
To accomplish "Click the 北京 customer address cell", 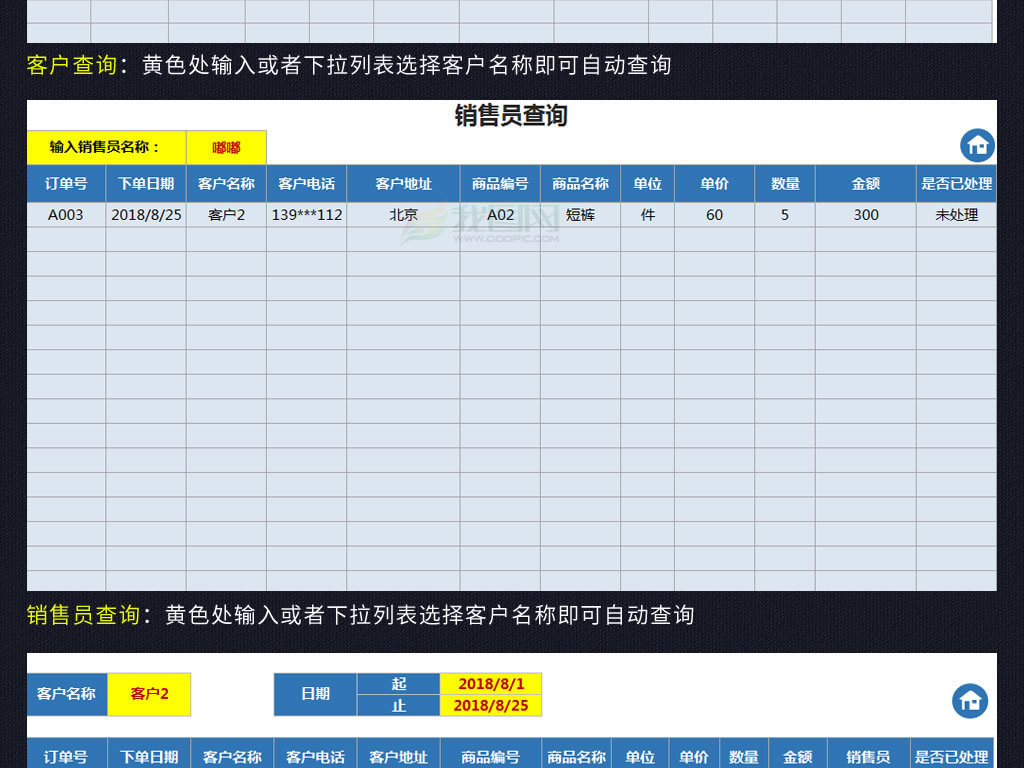I will [403, 214].
